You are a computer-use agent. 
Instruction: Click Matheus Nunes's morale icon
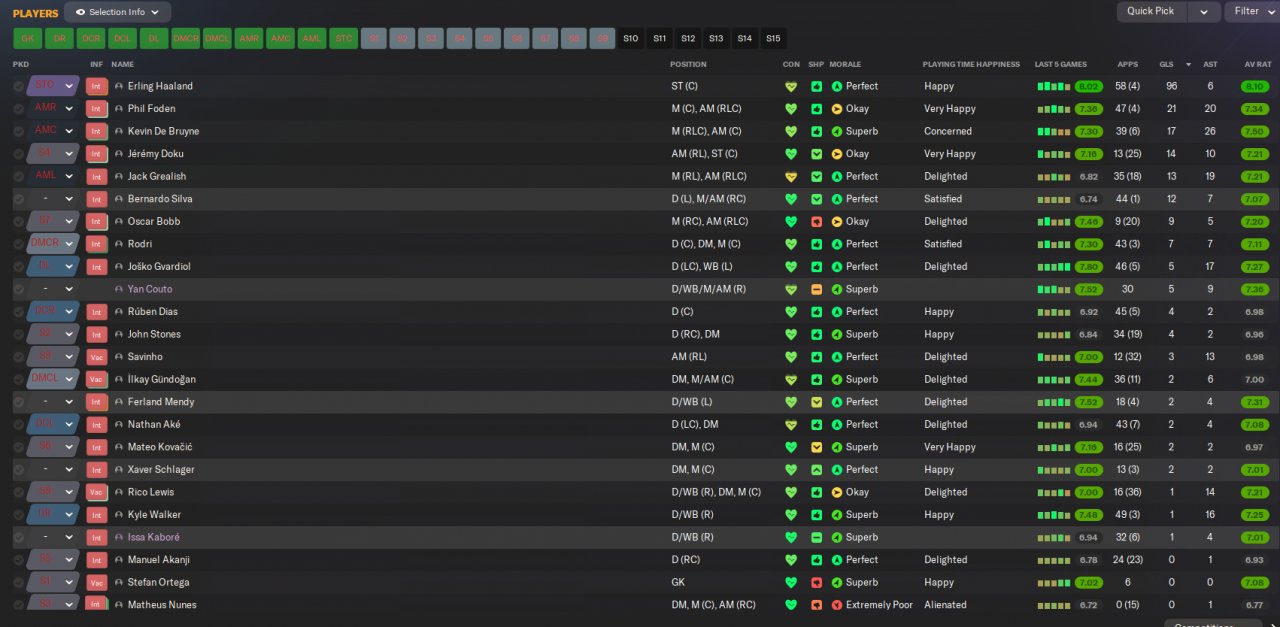click(x=837, y=605)
